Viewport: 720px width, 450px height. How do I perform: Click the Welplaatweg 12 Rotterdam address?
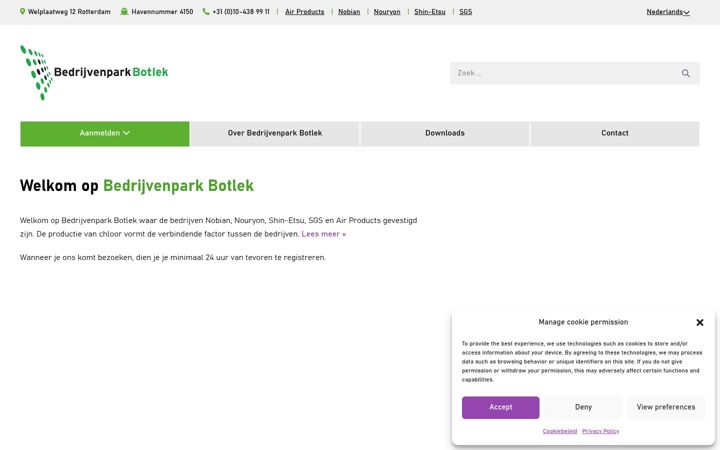(x=69, y=12)
